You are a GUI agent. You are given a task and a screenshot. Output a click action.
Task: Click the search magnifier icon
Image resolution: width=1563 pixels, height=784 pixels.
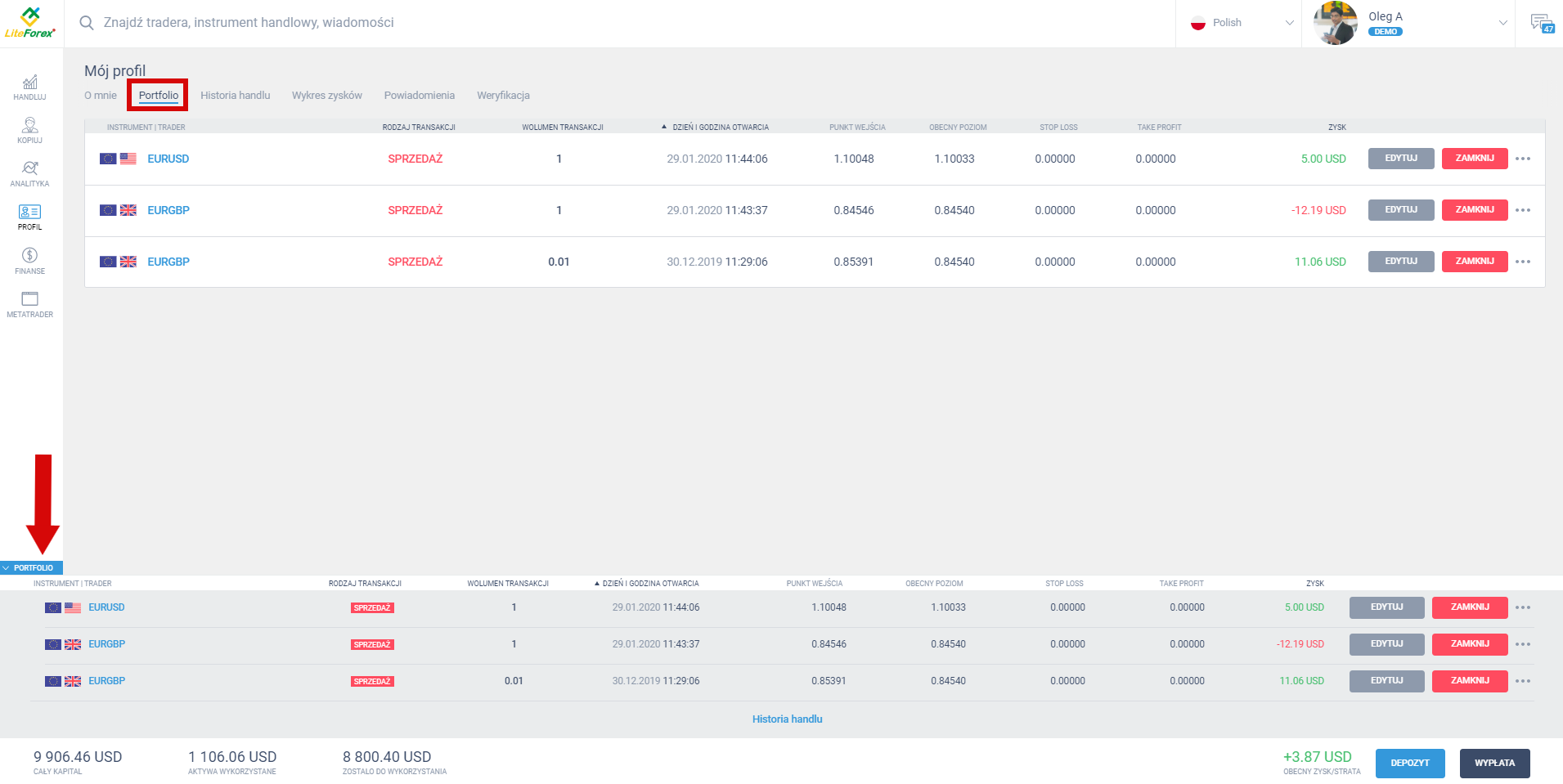click(87, 23)
